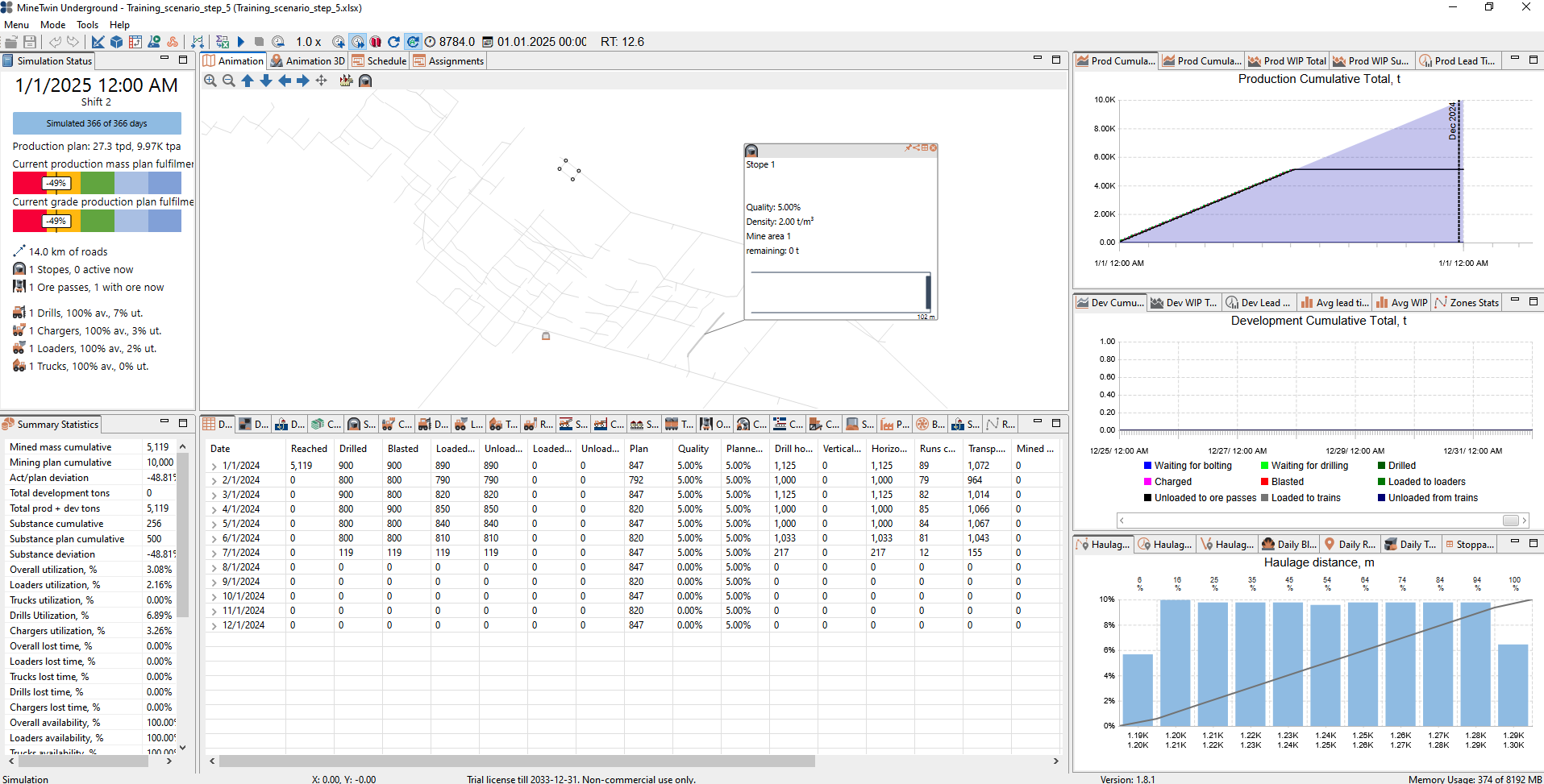
Task: Open the Avg WIP tab
Action: tap(1402, 302)
